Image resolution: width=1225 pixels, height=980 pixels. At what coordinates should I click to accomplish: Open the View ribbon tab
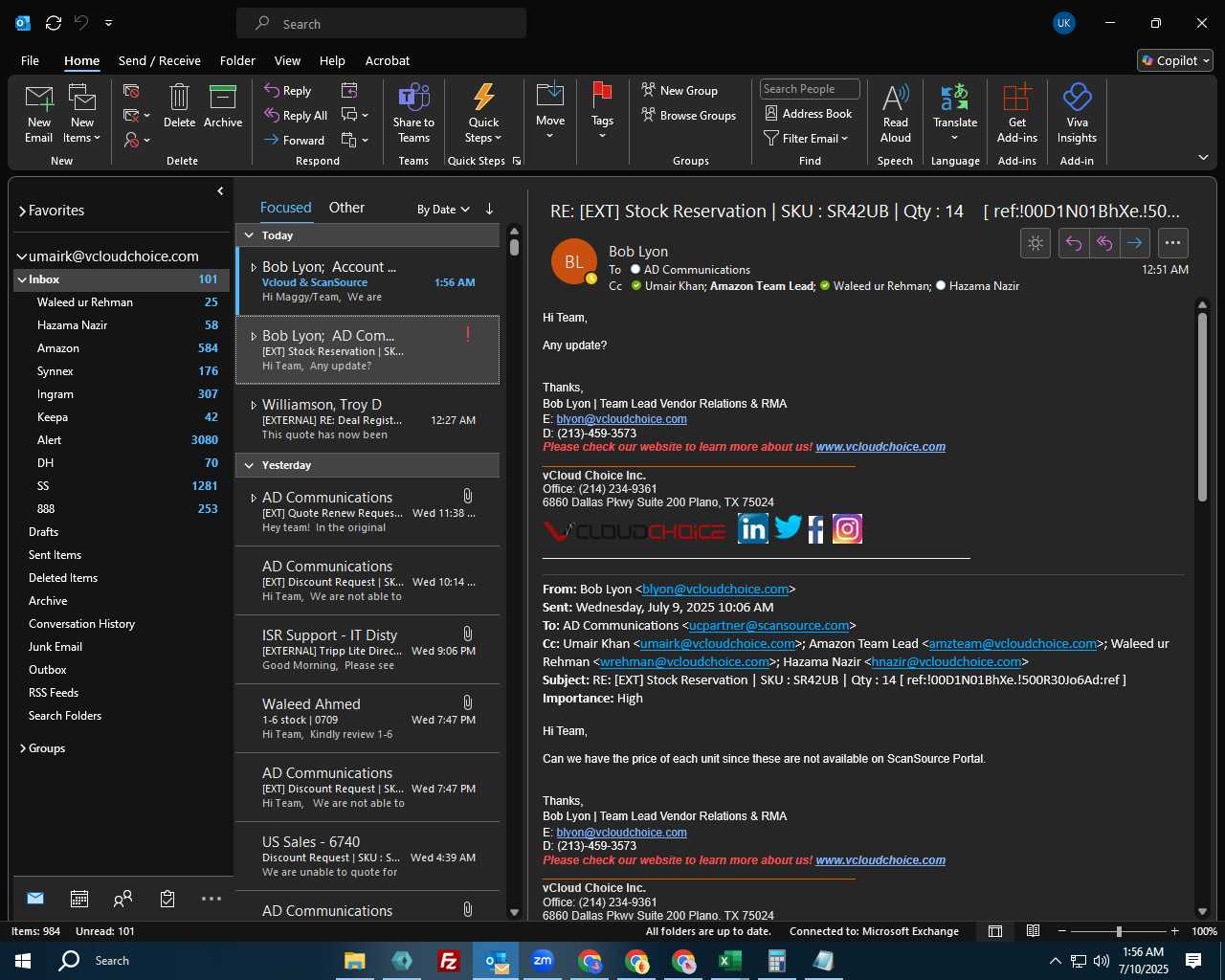(287, 60)
